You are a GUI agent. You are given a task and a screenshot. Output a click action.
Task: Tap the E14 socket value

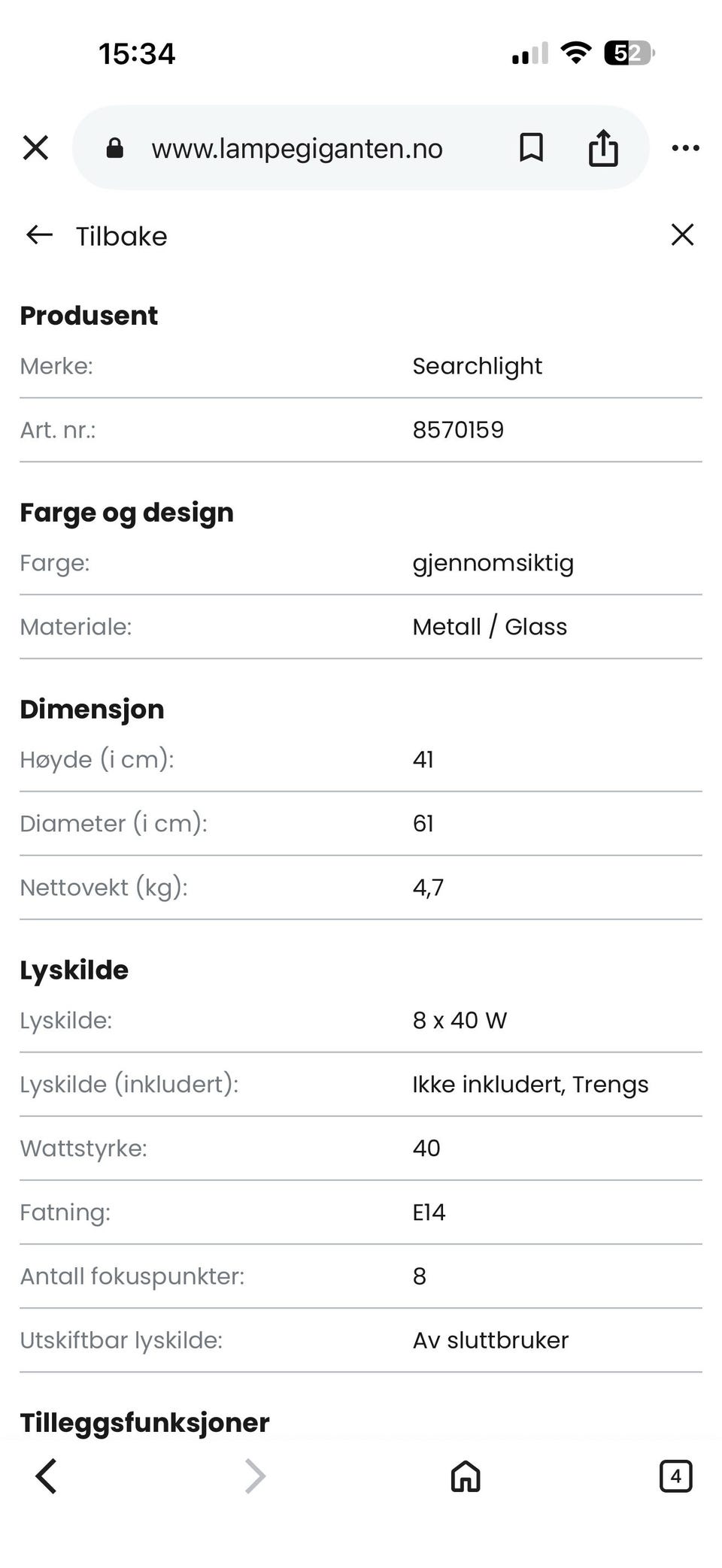coord(429,1212)
